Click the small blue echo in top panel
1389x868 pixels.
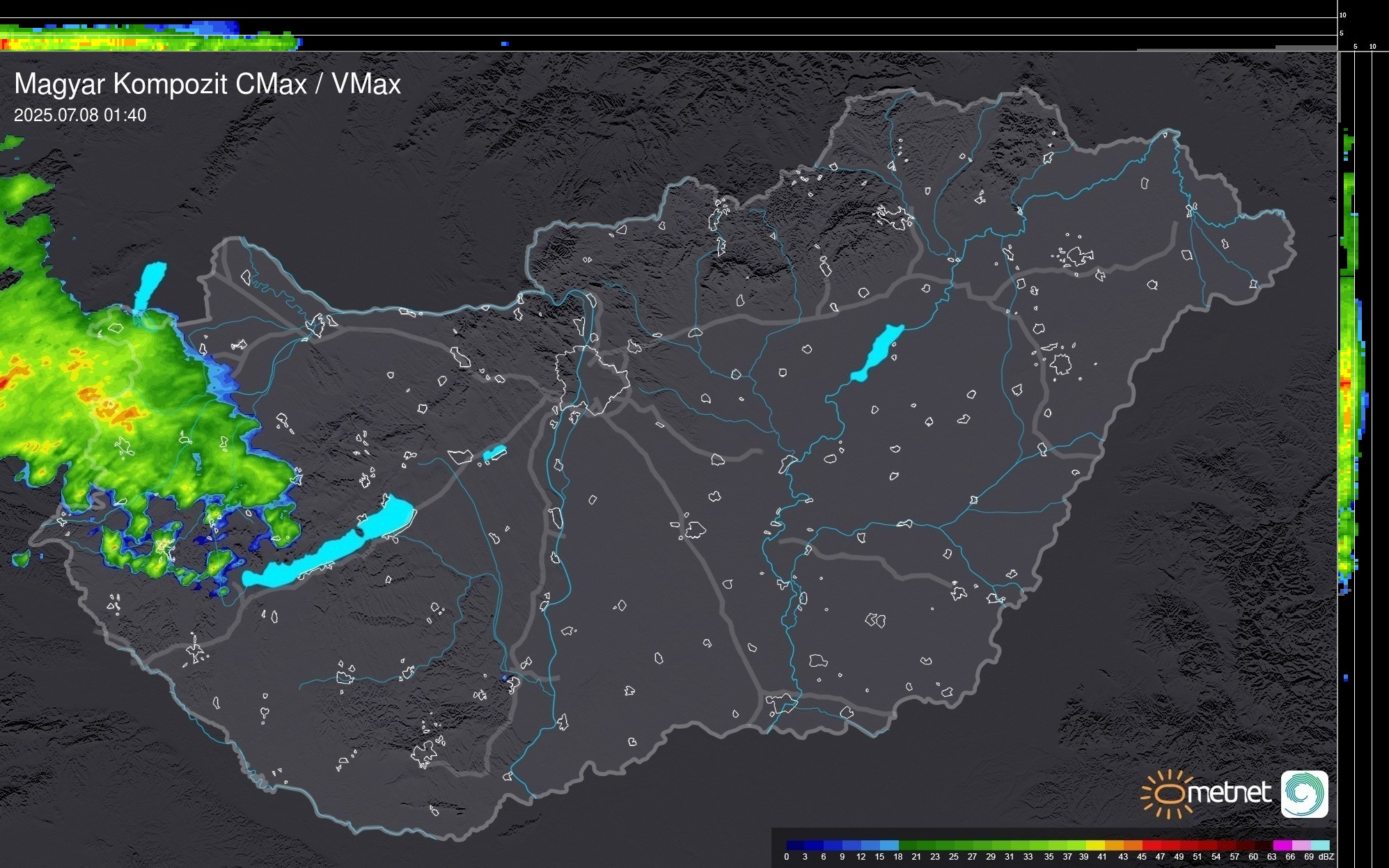pyautogui.click(x=505, y=44)
